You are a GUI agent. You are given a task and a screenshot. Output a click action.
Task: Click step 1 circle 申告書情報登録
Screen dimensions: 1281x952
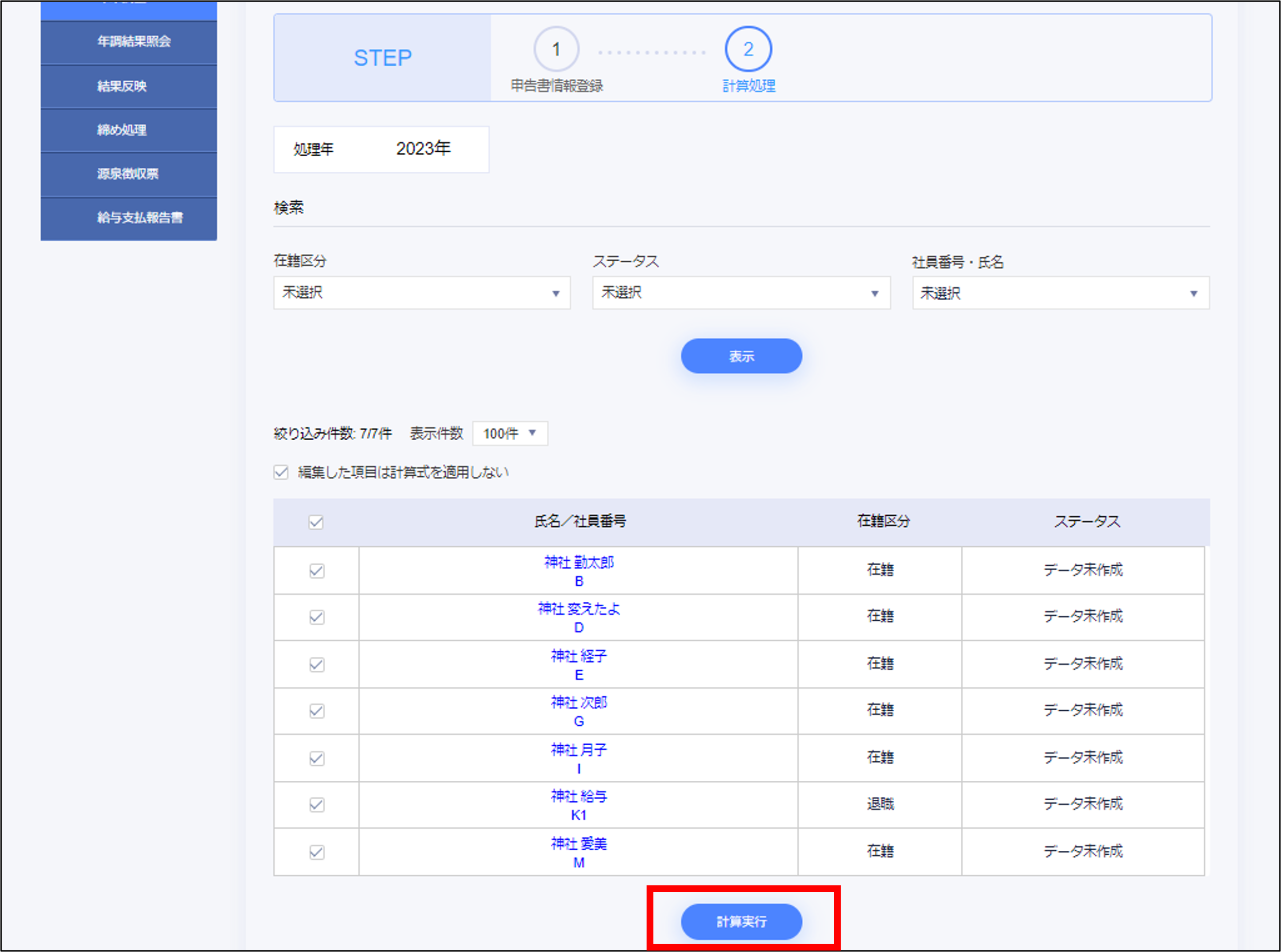[556, 50]
